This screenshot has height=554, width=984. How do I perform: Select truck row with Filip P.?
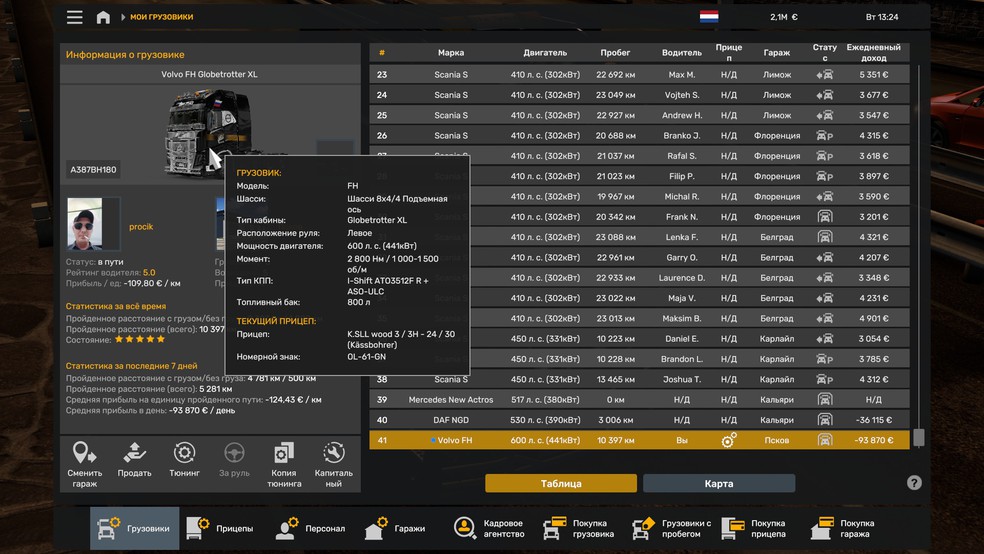click(639, 176)
